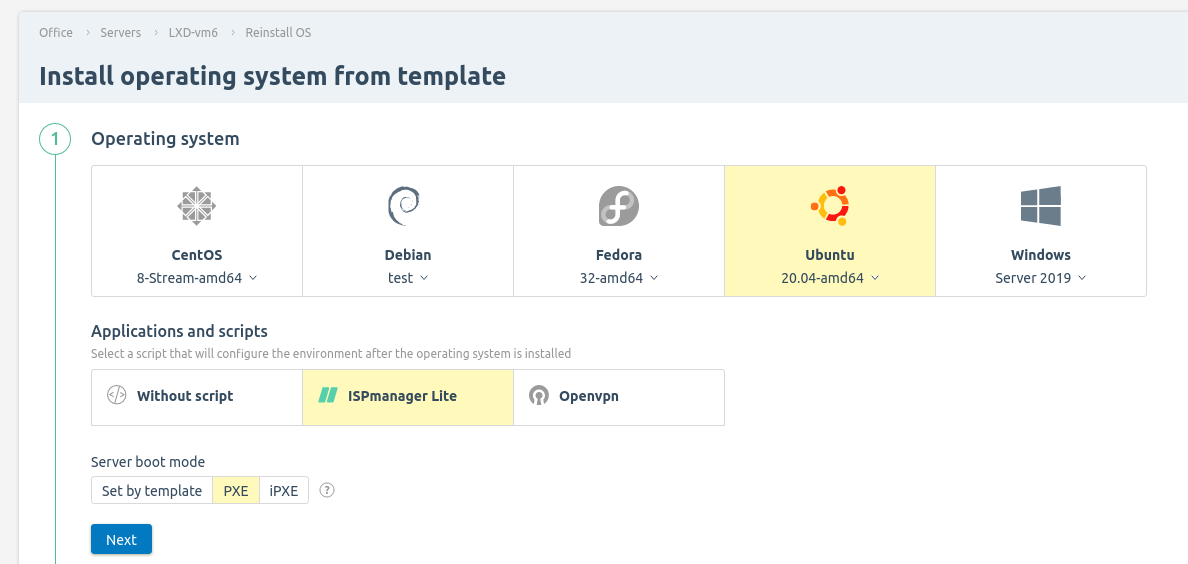The image size is (1188, 564).
Task: Click the Server boot mode label
Action: [x=148, y=462]
